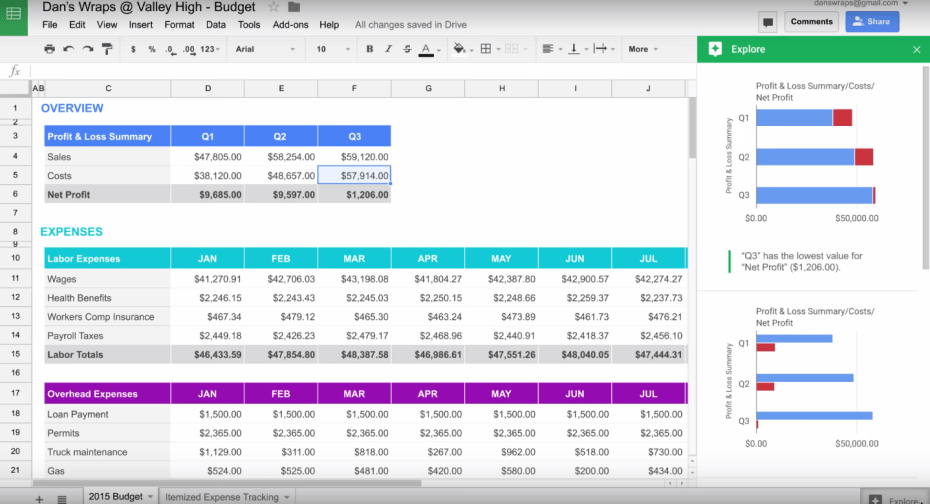Open the 123 number formats dropdown
930x504 pixels.
pyautogui.click(x=210, y=49)
